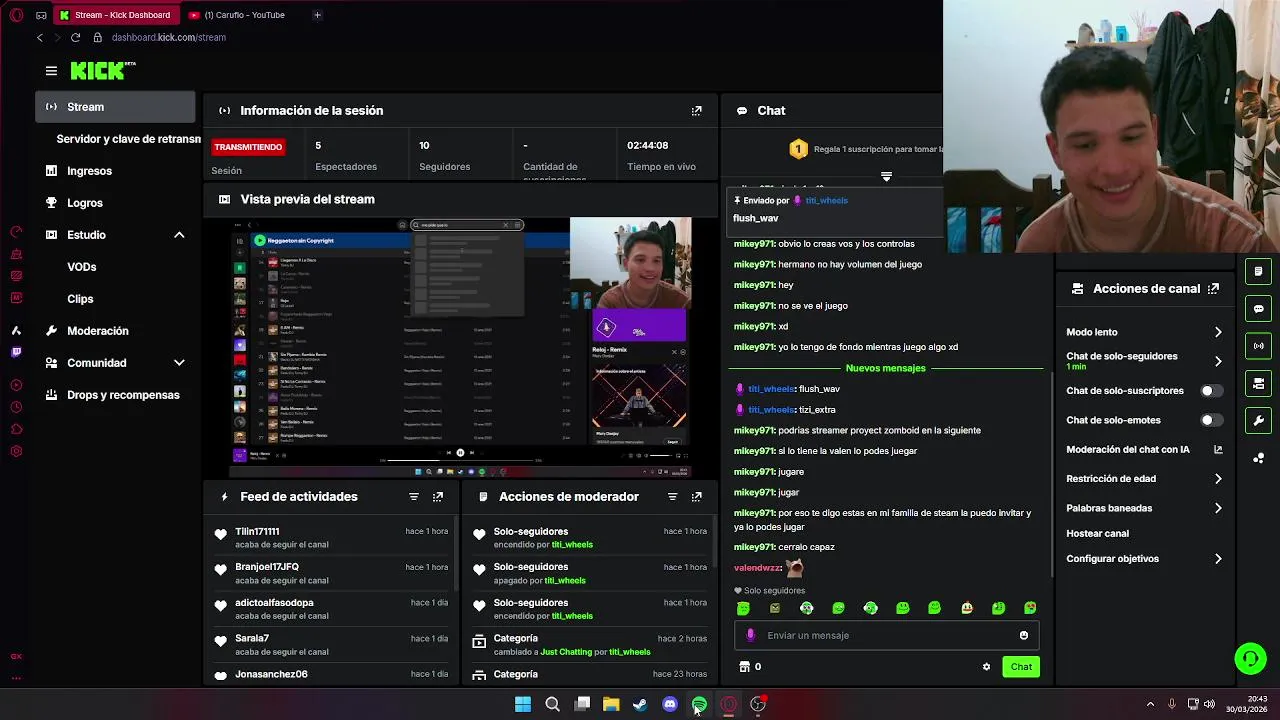This screenshot has height=720, width=1280.
Task: Expand Chat de solo-seguidores options
Action: click(1218, 361)
